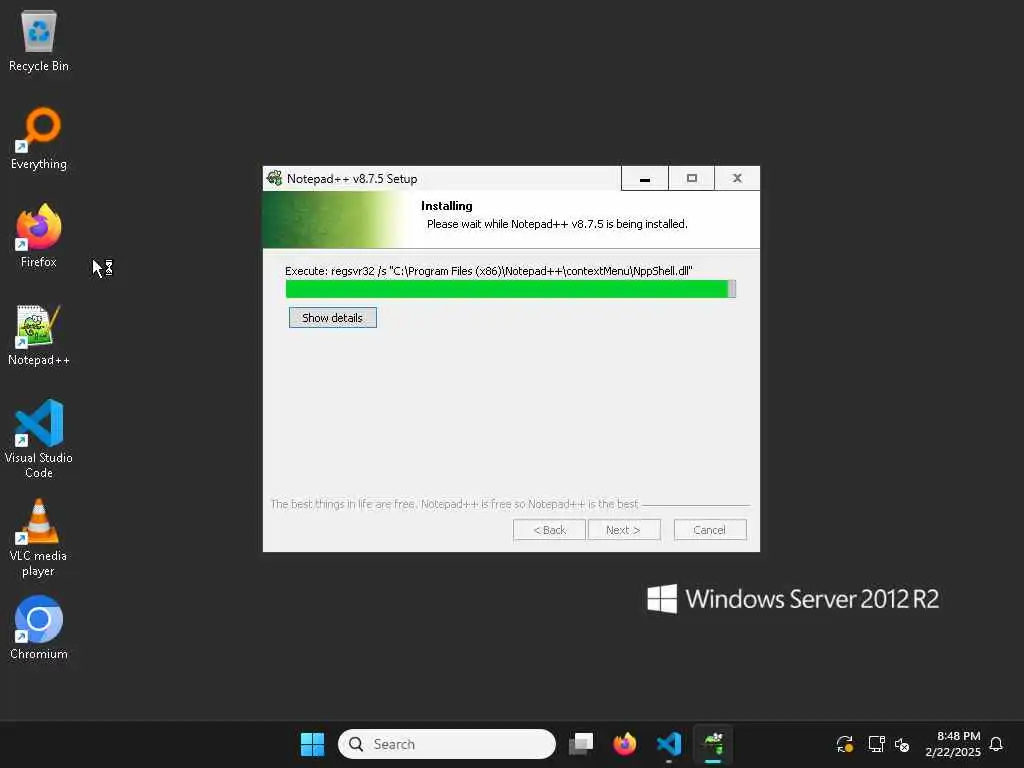Click the Notepad++ Setup title bar icon

(x=274, y=178)
